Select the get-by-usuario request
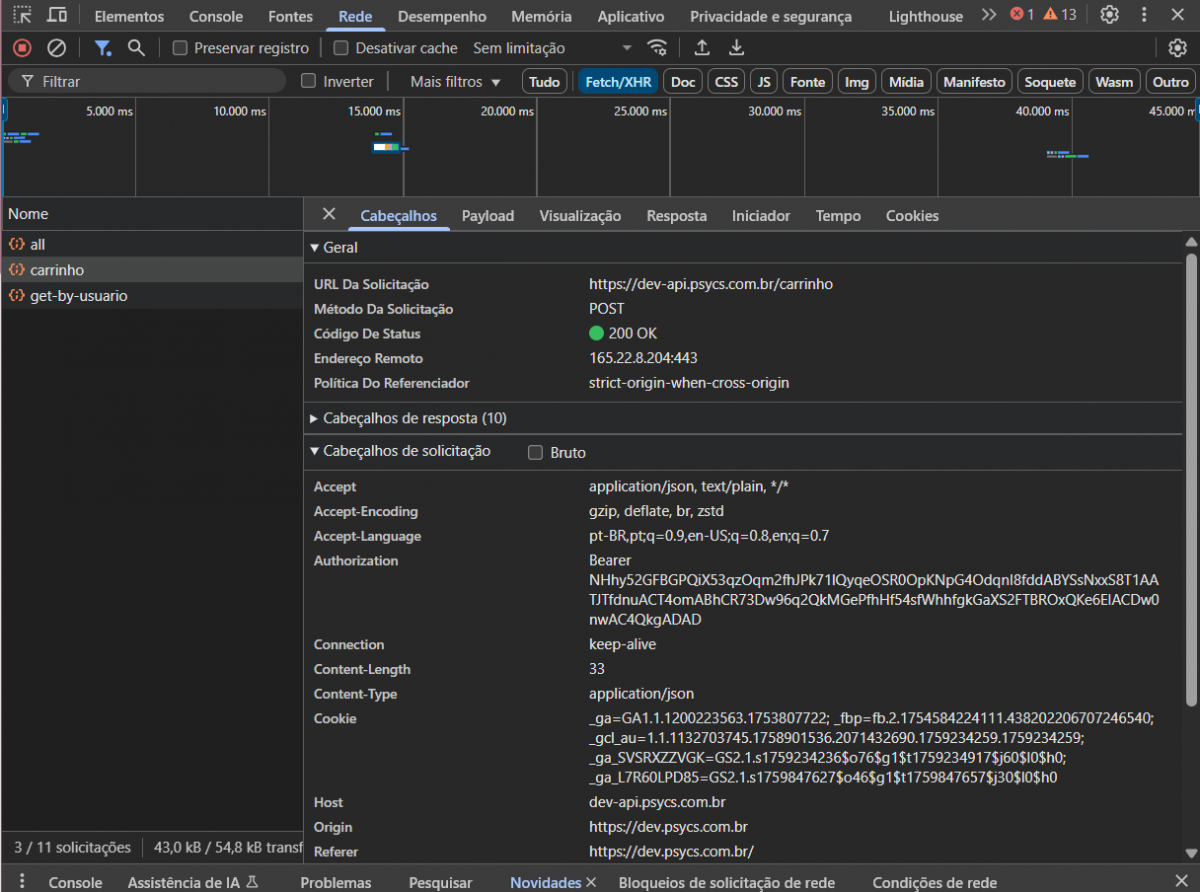This screenshot has height=892, width=1200. click(78, 296)
